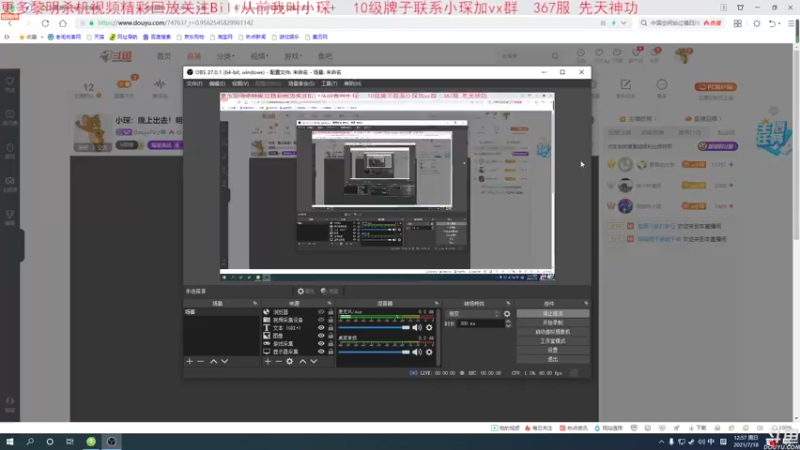
Task: Open Windows taskbar search
Action: tap(30, 441)
